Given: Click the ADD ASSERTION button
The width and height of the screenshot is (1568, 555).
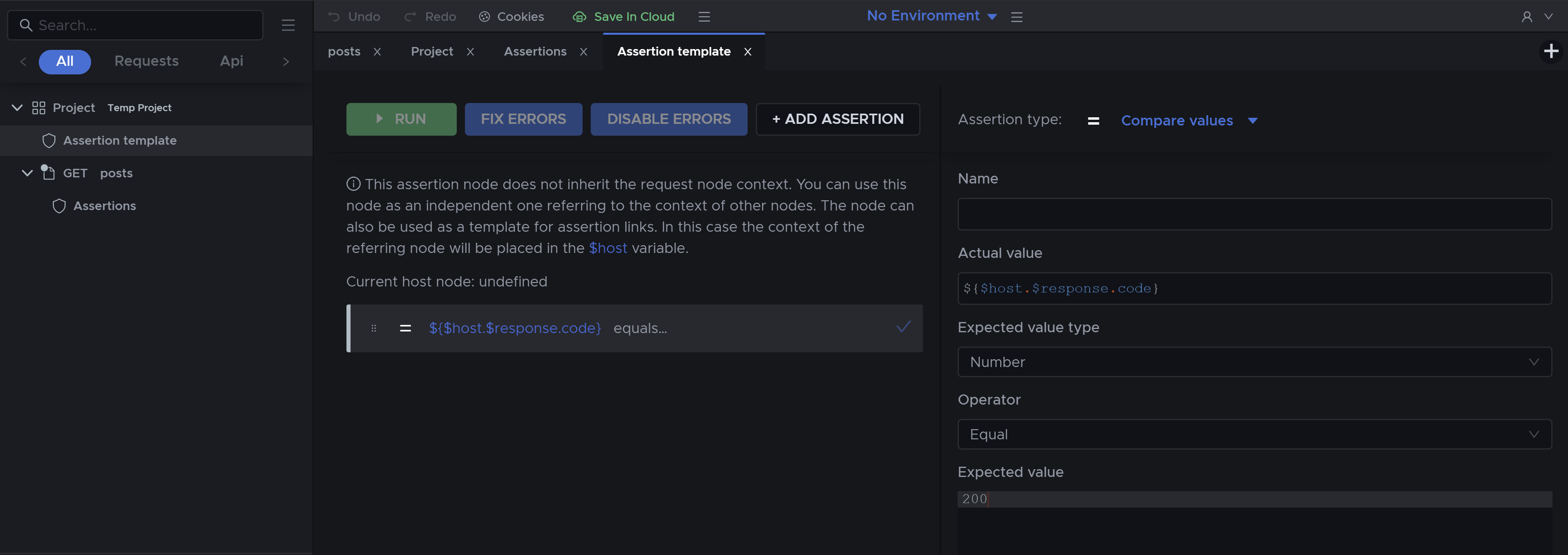Looking at the screenshot, I should (x=838, y=119).
